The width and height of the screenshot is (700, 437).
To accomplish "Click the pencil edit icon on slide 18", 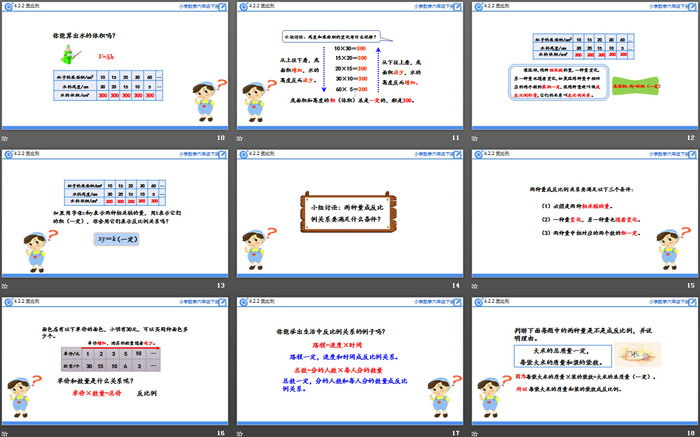I will [692, 303].
